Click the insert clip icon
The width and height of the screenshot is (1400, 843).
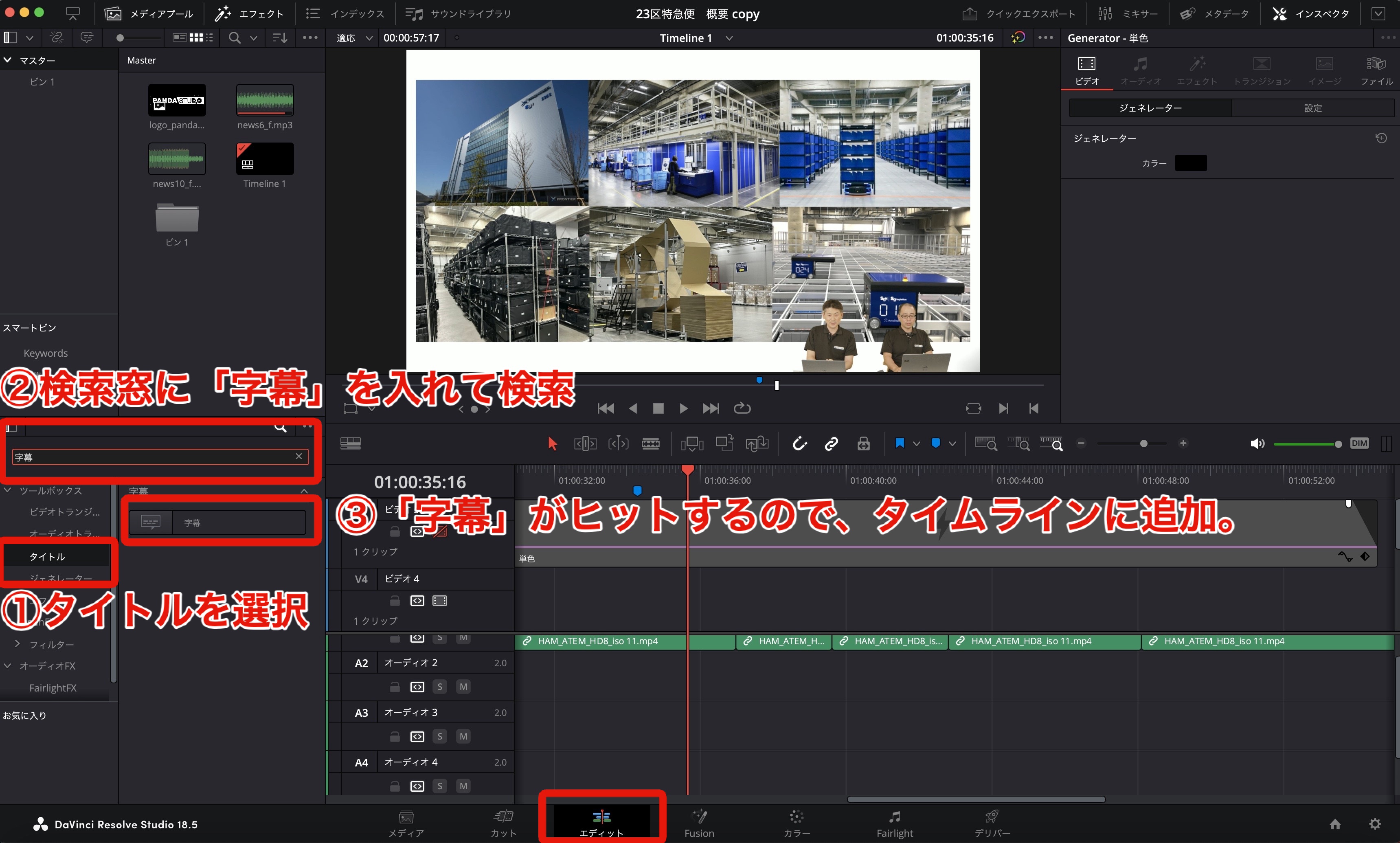692,443
